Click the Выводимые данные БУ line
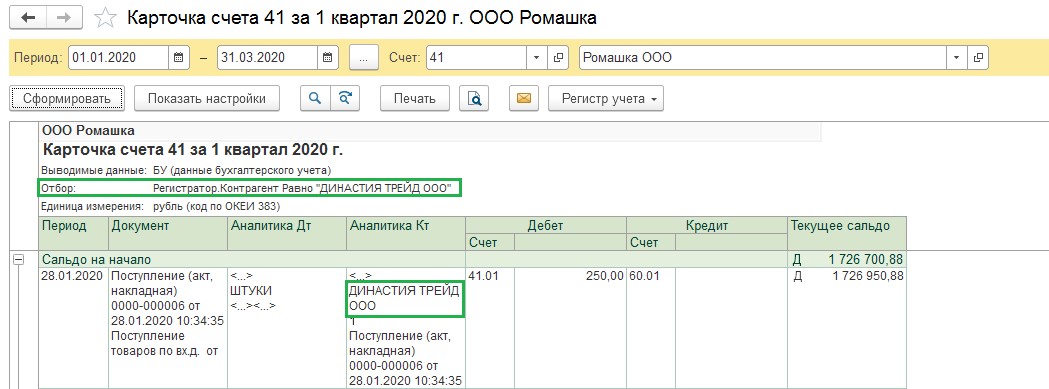 tap(186, 170)
